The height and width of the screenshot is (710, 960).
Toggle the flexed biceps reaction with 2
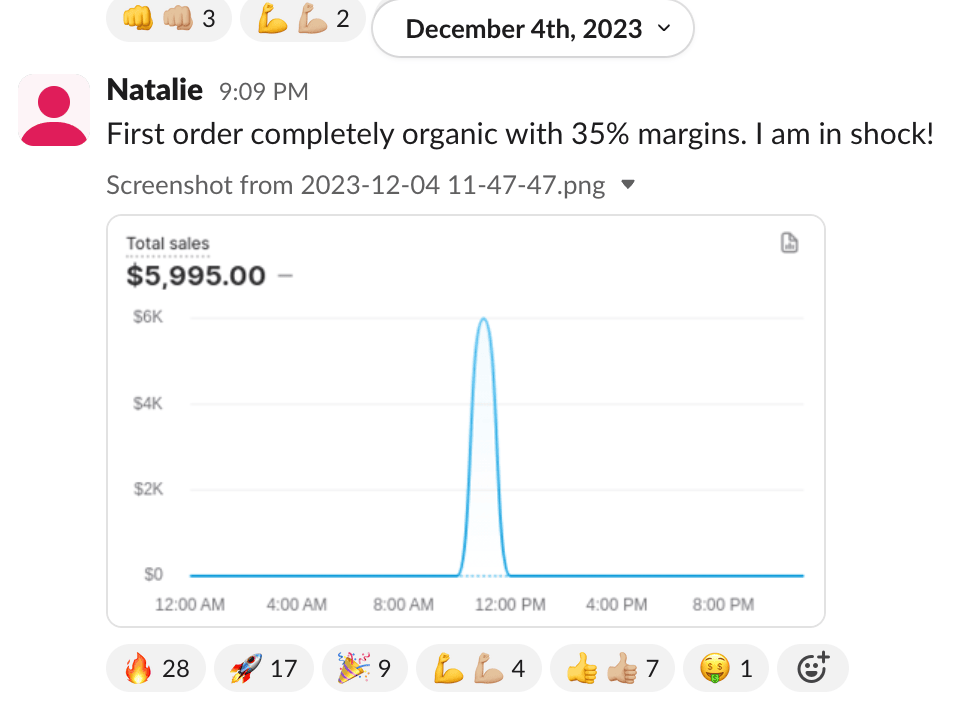303,19
